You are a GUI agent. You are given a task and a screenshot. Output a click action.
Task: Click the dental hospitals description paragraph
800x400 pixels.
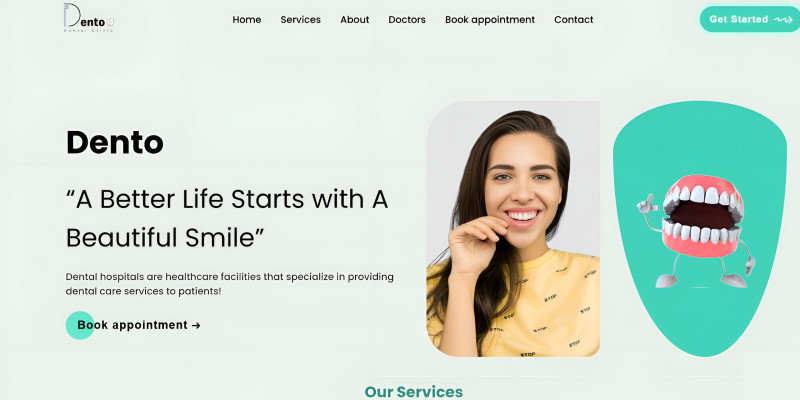click(230, 284)
